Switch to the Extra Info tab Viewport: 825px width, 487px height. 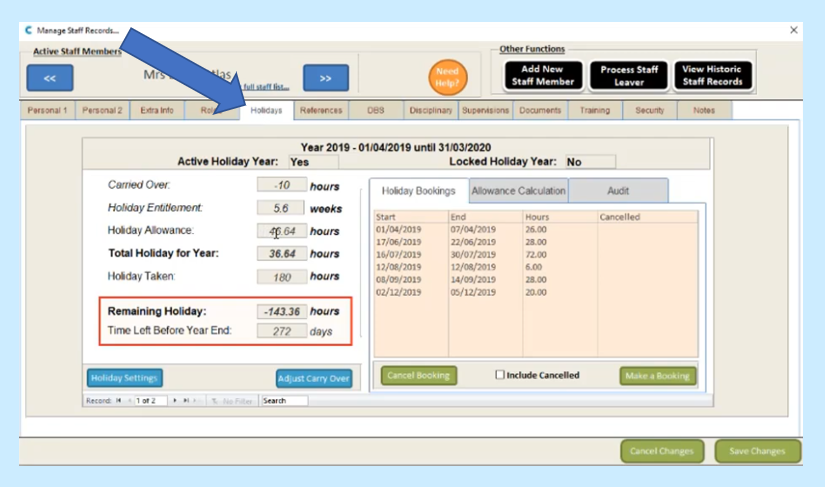(157, 110)
